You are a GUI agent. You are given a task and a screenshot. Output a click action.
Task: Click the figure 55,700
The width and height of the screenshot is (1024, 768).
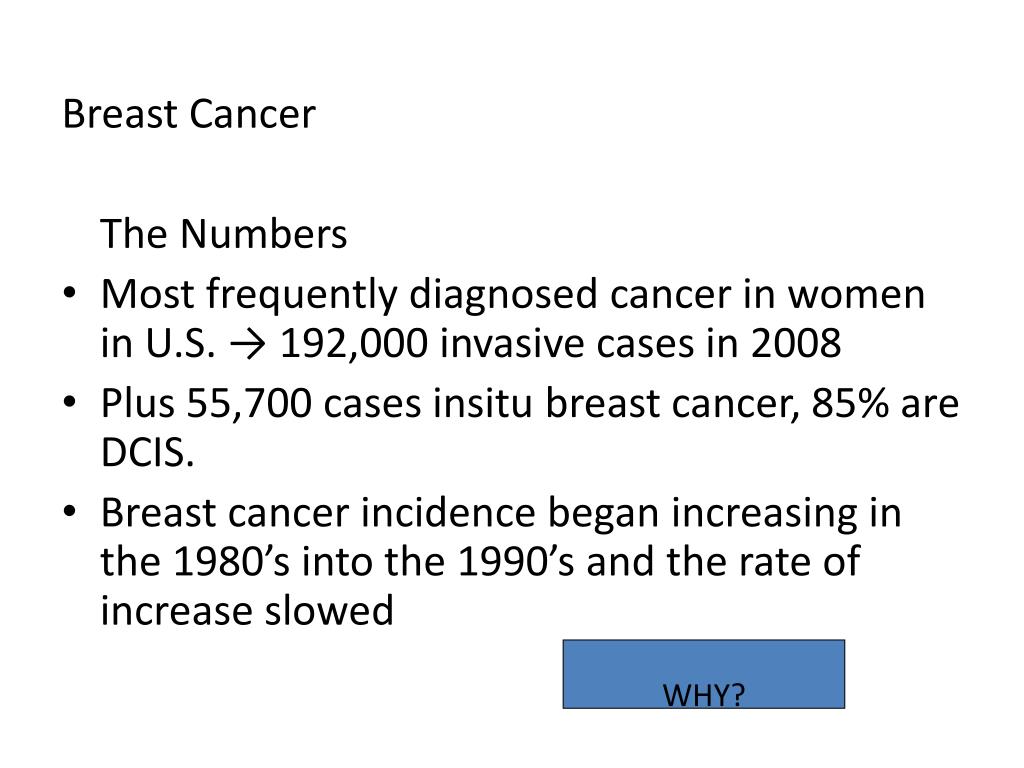(x=249, y=403)
